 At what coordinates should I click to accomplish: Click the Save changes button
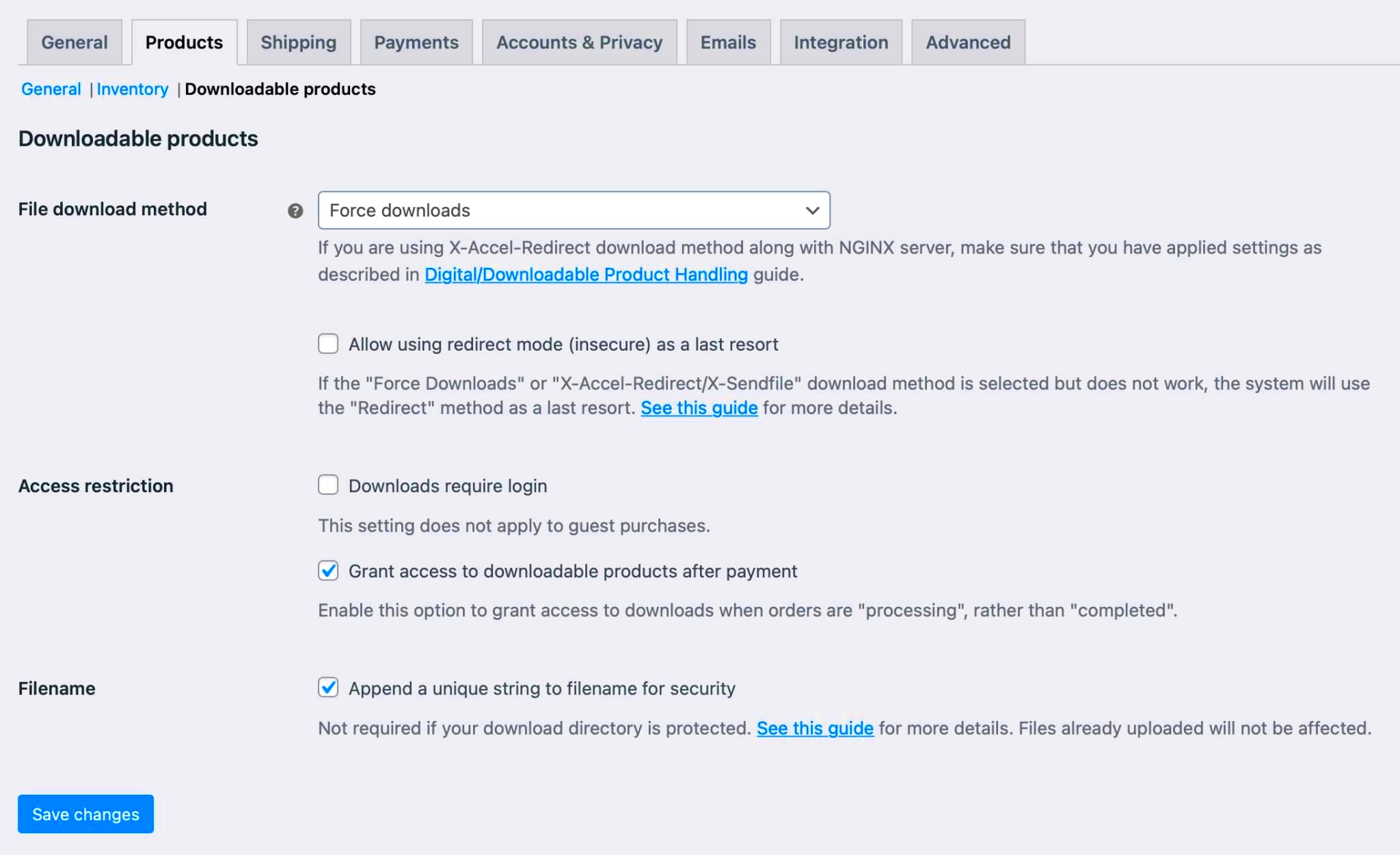(x=85, y=813)
